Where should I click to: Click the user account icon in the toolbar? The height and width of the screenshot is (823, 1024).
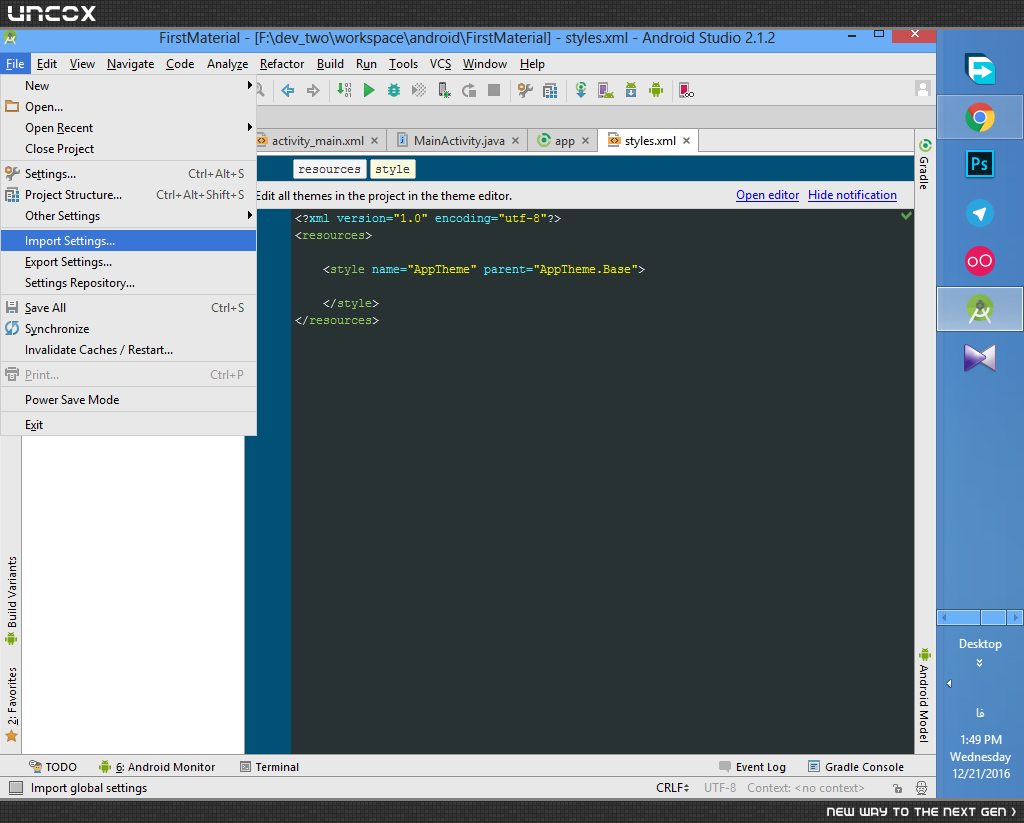[x=922, y=89]
